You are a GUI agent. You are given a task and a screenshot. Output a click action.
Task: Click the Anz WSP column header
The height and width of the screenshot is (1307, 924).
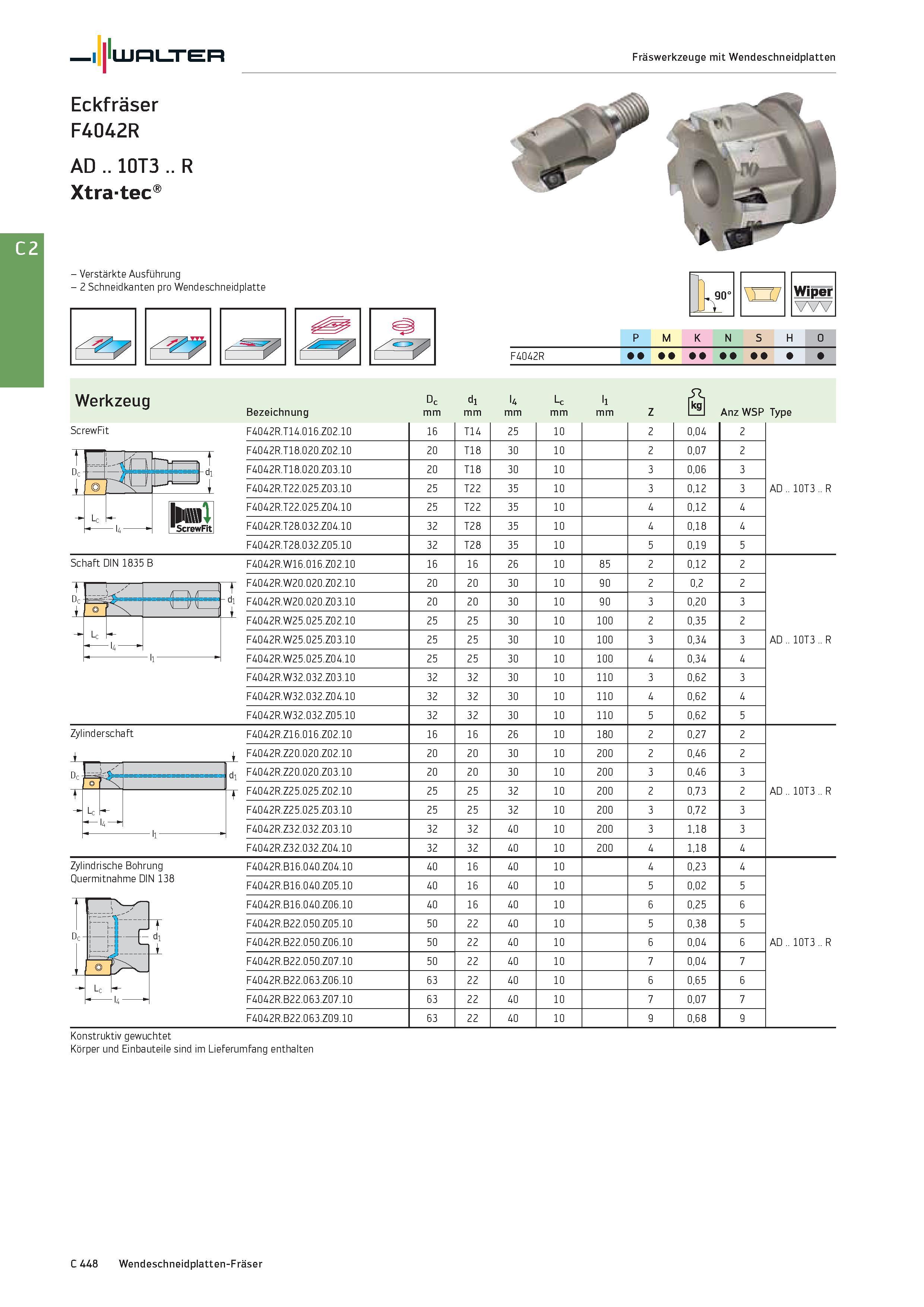pos(743,412)
